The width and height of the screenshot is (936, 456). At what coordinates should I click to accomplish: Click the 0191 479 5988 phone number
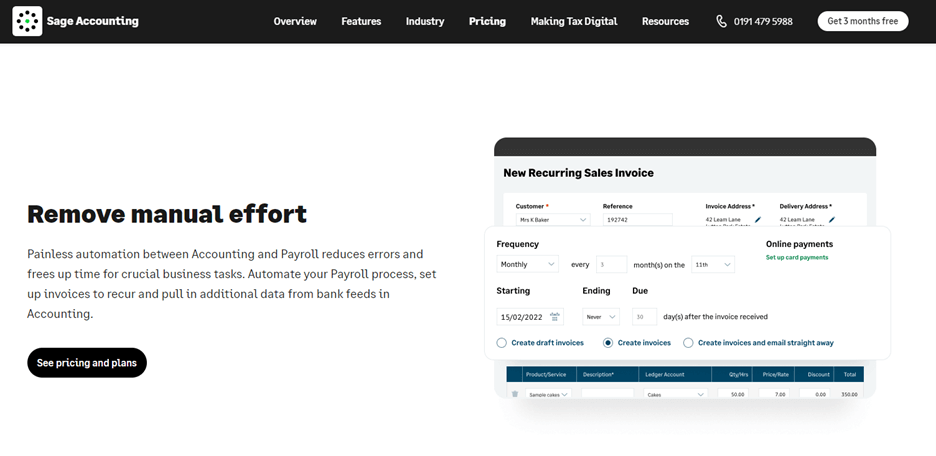763,21
